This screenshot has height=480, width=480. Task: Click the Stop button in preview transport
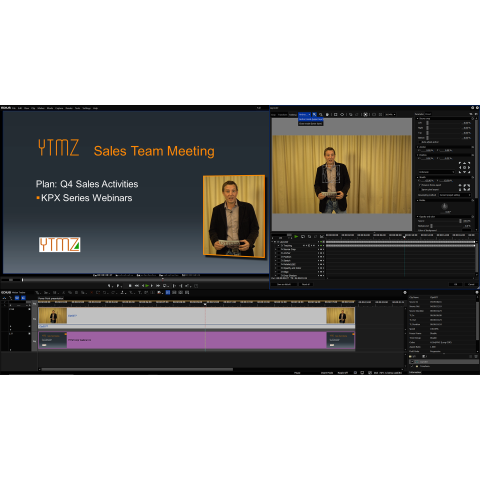(x=130, y=286)
